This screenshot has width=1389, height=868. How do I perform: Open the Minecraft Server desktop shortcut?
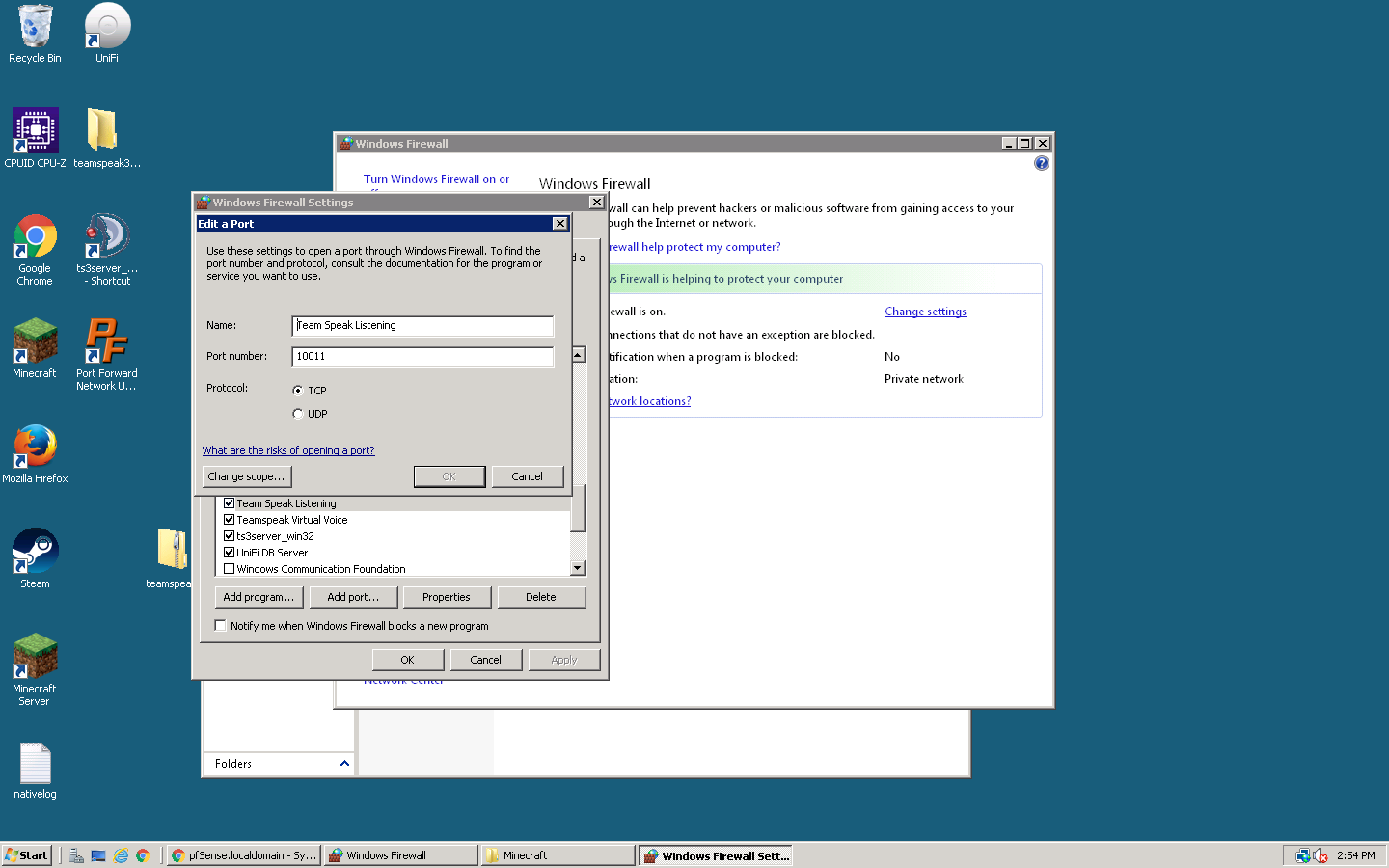pos(35,659)
